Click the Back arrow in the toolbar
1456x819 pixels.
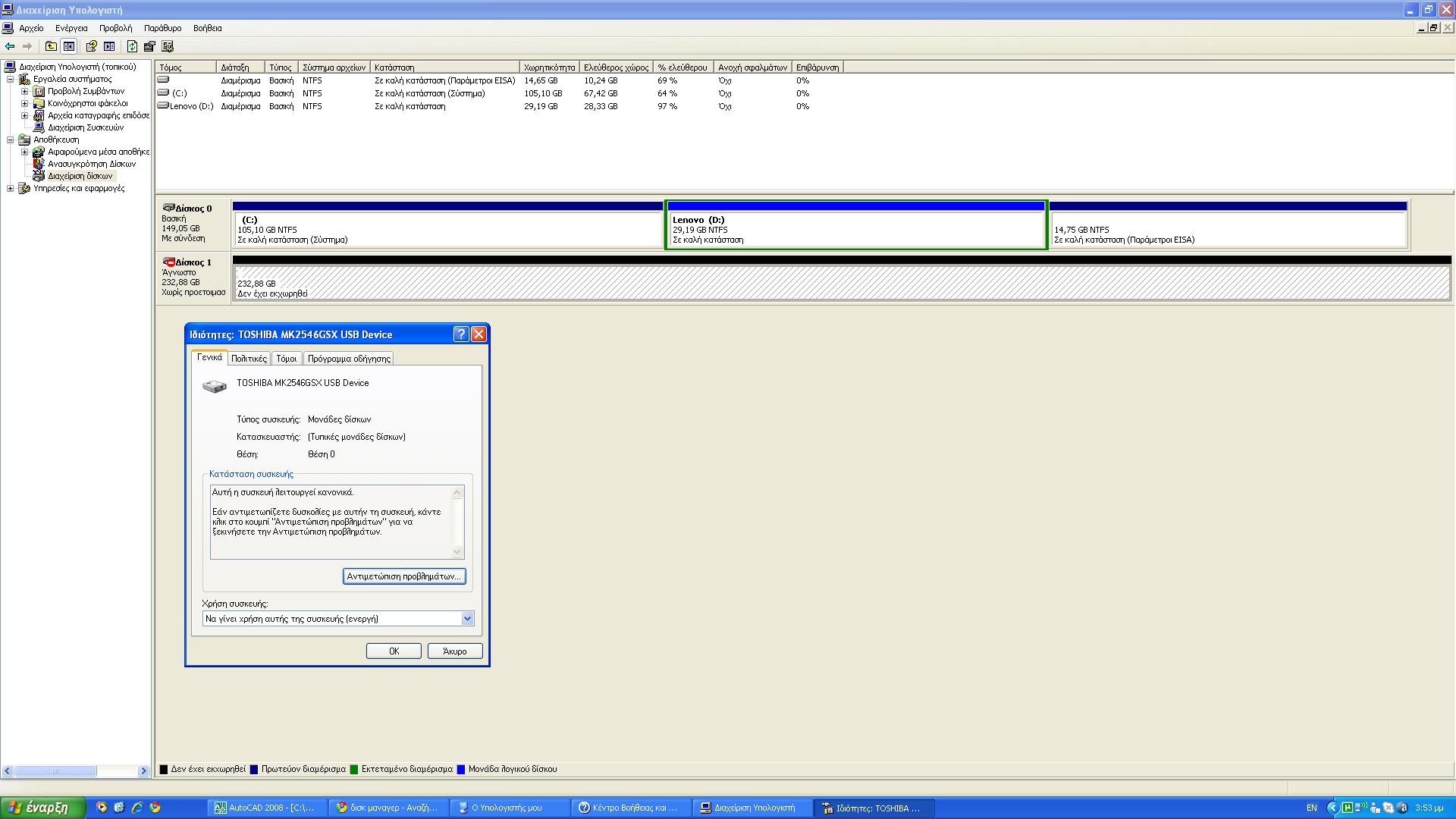(10, 46)
